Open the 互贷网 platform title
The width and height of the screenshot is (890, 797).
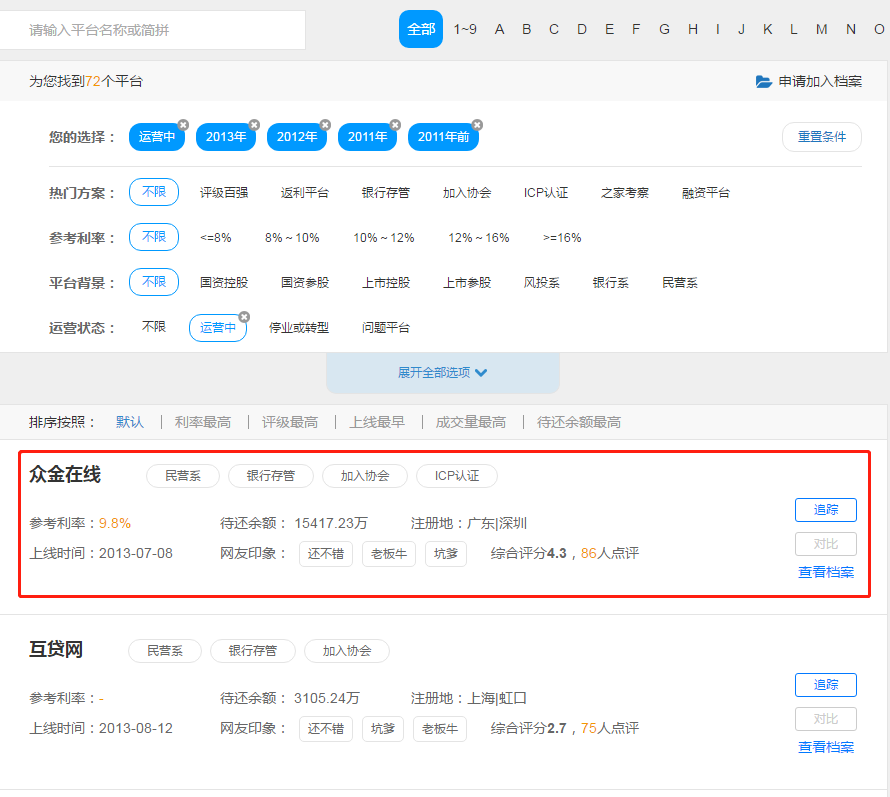[56, 649]
